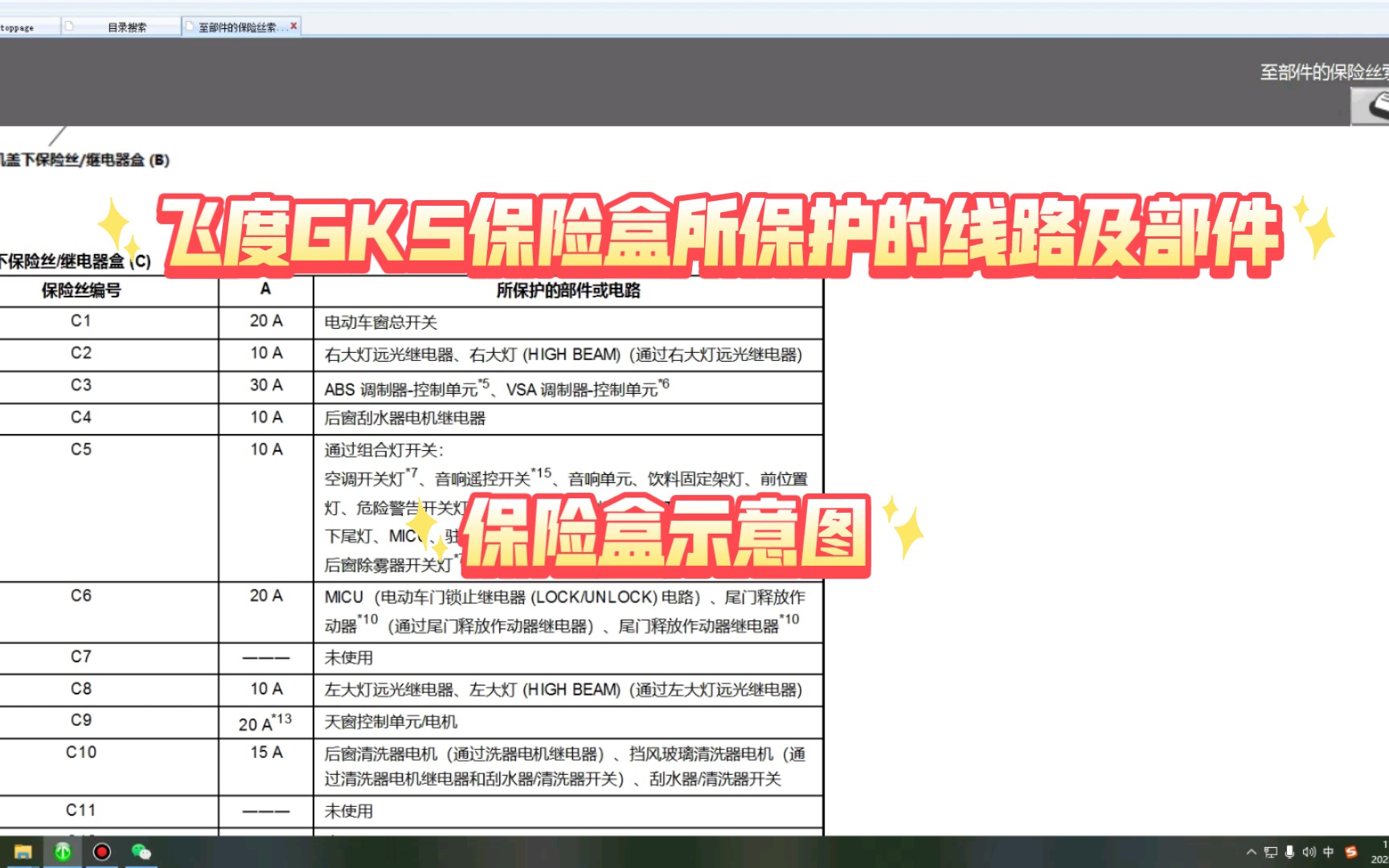Click the 20 A amperage for C1

tap(266, 321)
